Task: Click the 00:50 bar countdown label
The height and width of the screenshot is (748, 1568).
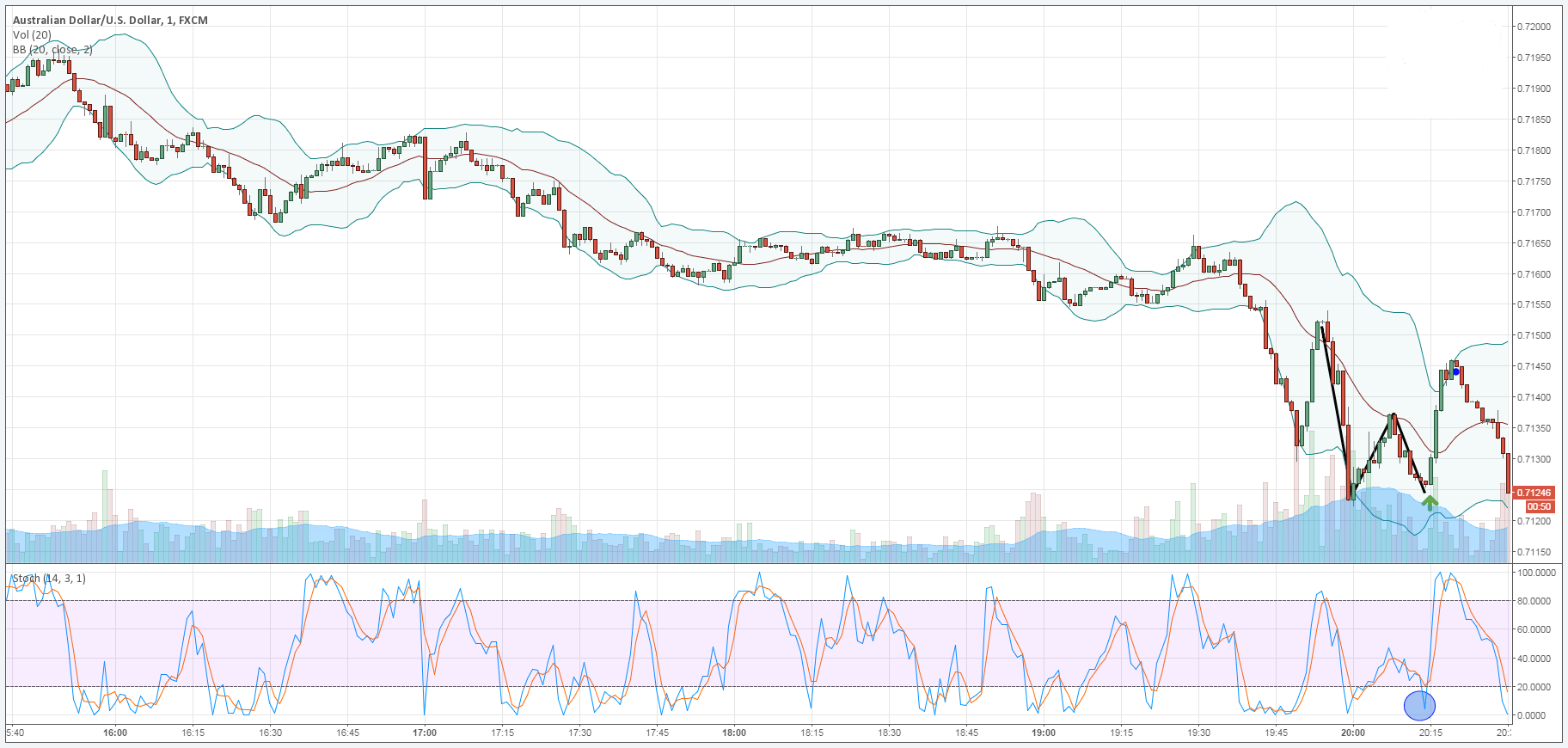Action: [x=1539, y=506]
